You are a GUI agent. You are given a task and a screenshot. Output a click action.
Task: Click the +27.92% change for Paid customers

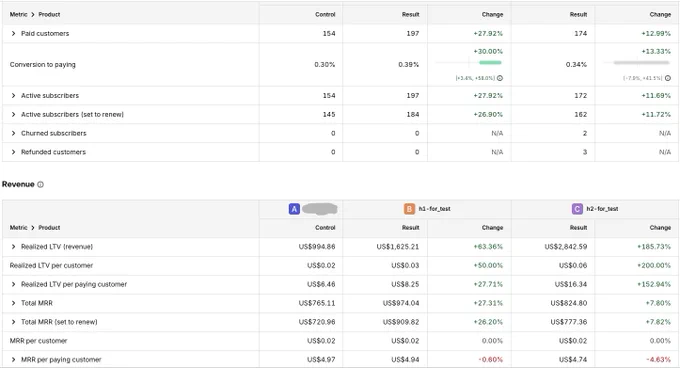point(488,33)
